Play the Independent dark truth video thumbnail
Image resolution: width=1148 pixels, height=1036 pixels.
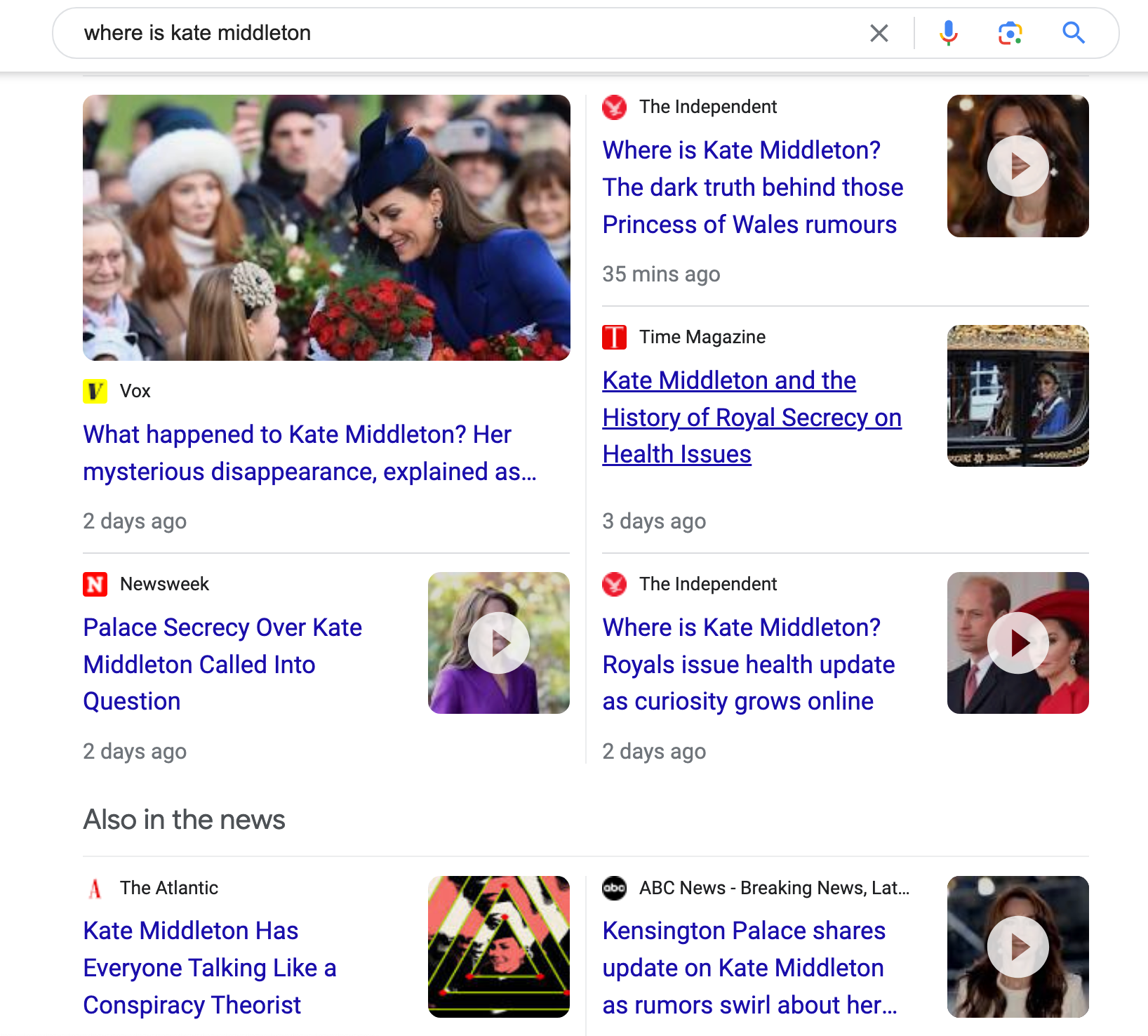(1017, 166)
